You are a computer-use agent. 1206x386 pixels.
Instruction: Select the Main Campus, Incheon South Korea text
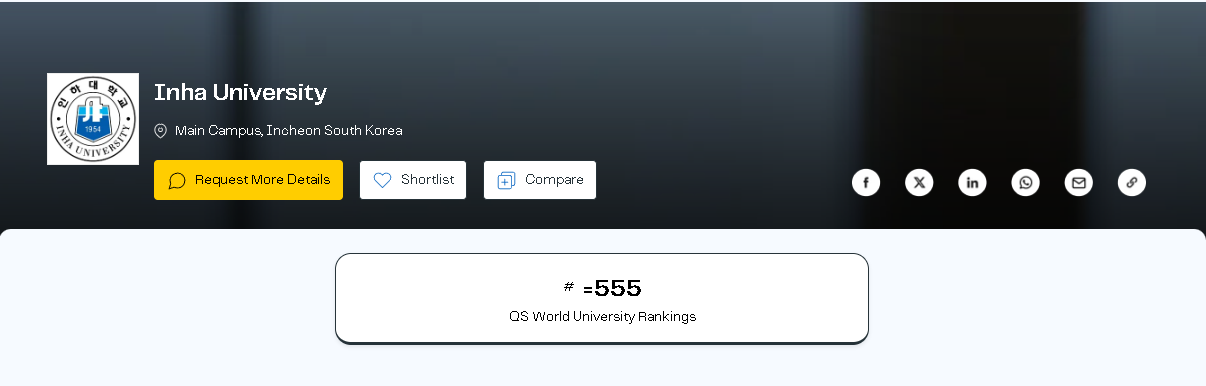point(289,131)
